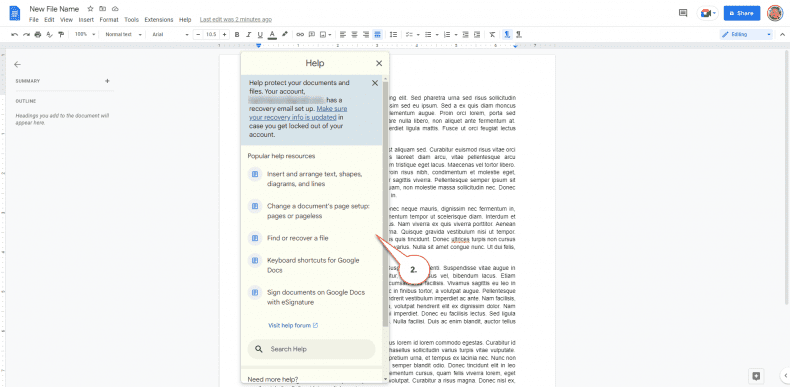This screenshot has height=387, width=790.
Task: Open the Format menu
Action: point(109,20)
